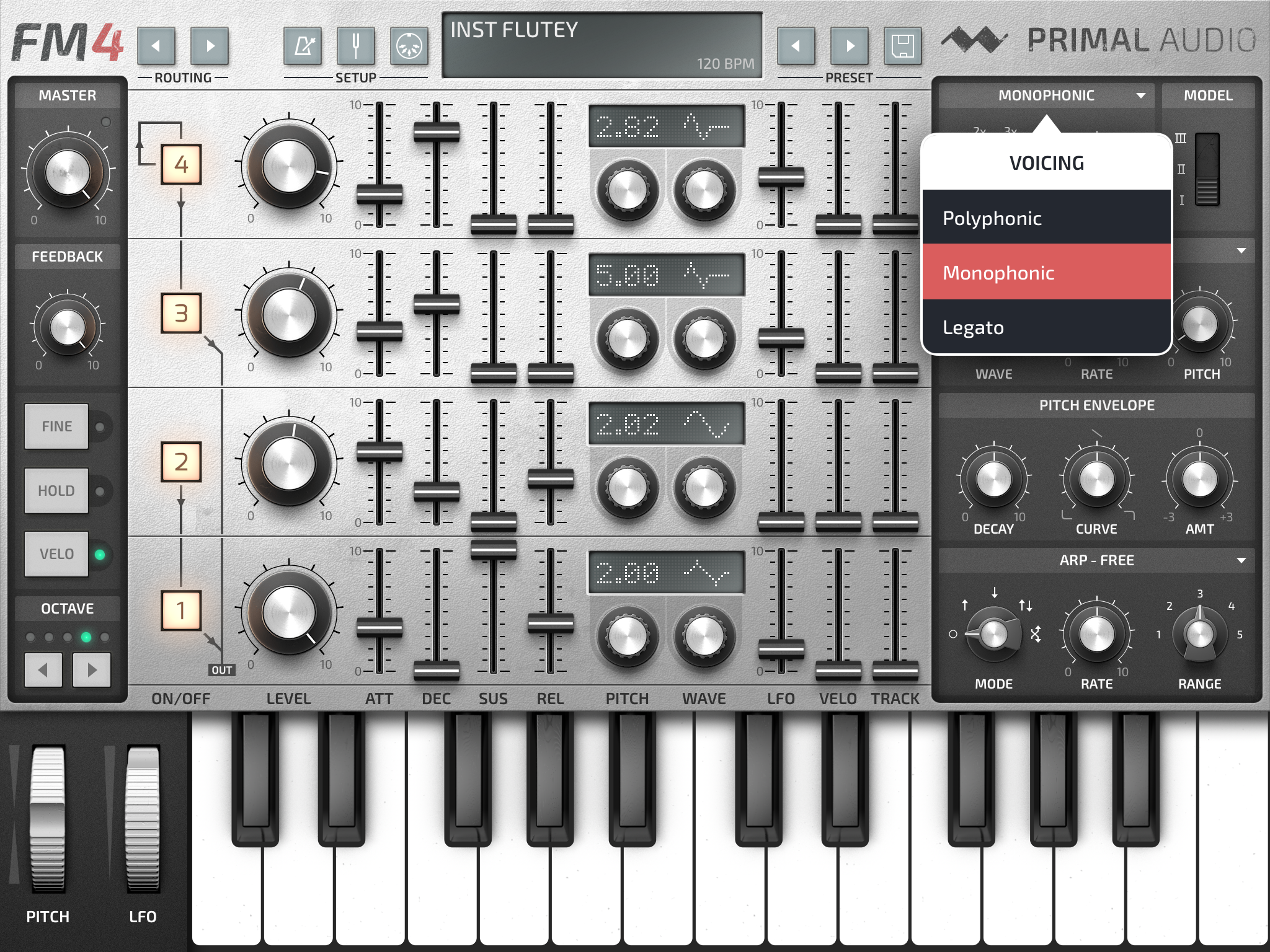
Task: Select the arp off circle mode
Action: click(953, 634)
